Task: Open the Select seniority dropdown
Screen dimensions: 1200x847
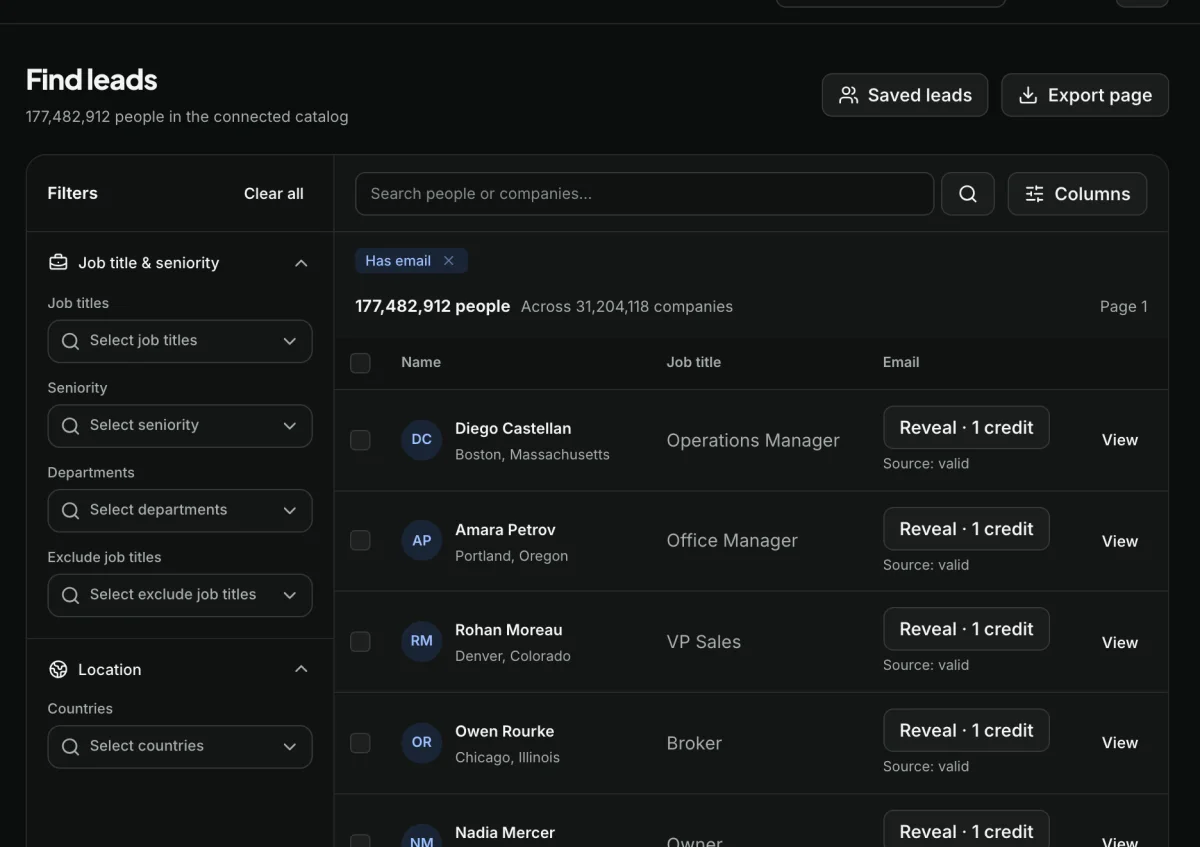Action: coord(180,426)
